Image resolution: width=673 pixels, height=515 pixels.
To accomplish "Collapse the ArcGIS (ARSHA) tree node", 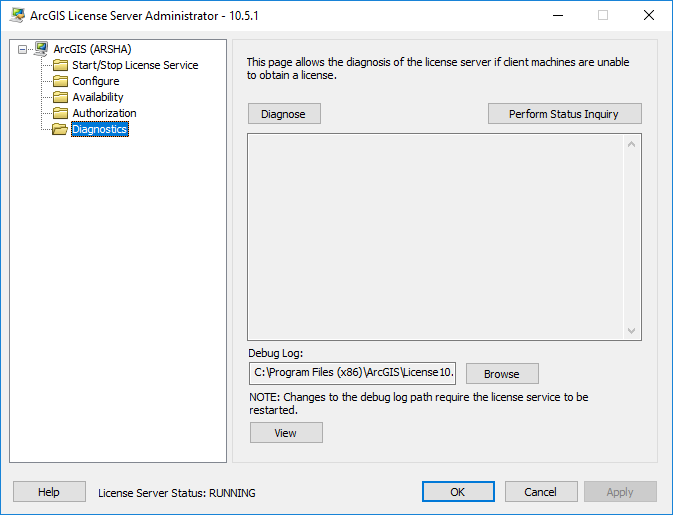I will click(x=22, y=49).
